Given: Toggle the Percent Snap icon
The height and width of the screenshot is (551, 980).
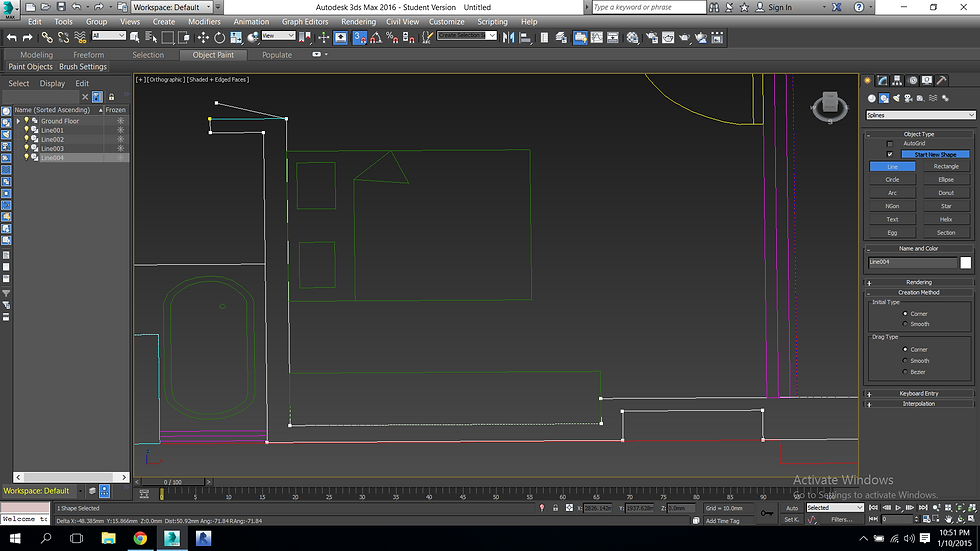Looking at the screenshot, I should (x=392, y=38).
